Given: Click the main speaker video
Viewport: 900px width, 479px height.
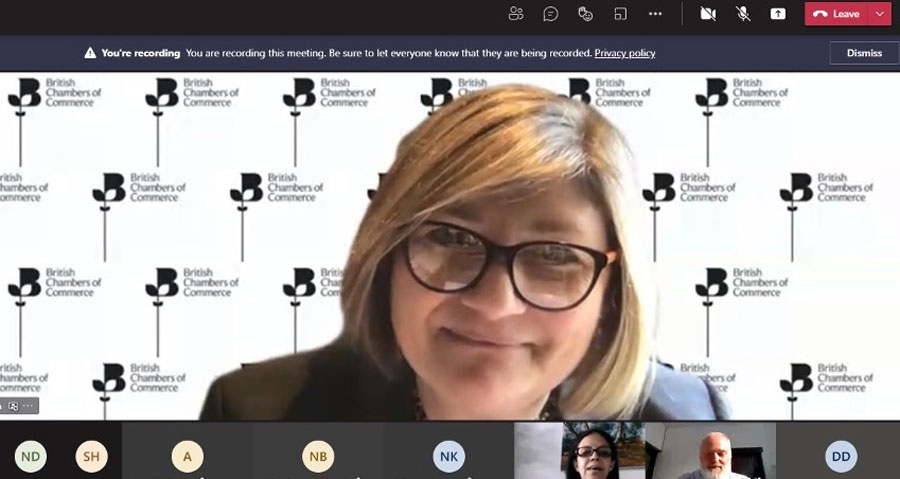Looking at the screenshot, I should point(450,246).
